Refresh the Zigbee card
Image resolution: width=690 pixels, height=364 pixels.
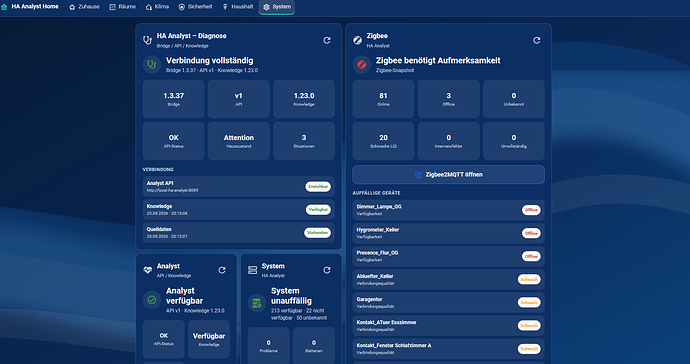536,40
